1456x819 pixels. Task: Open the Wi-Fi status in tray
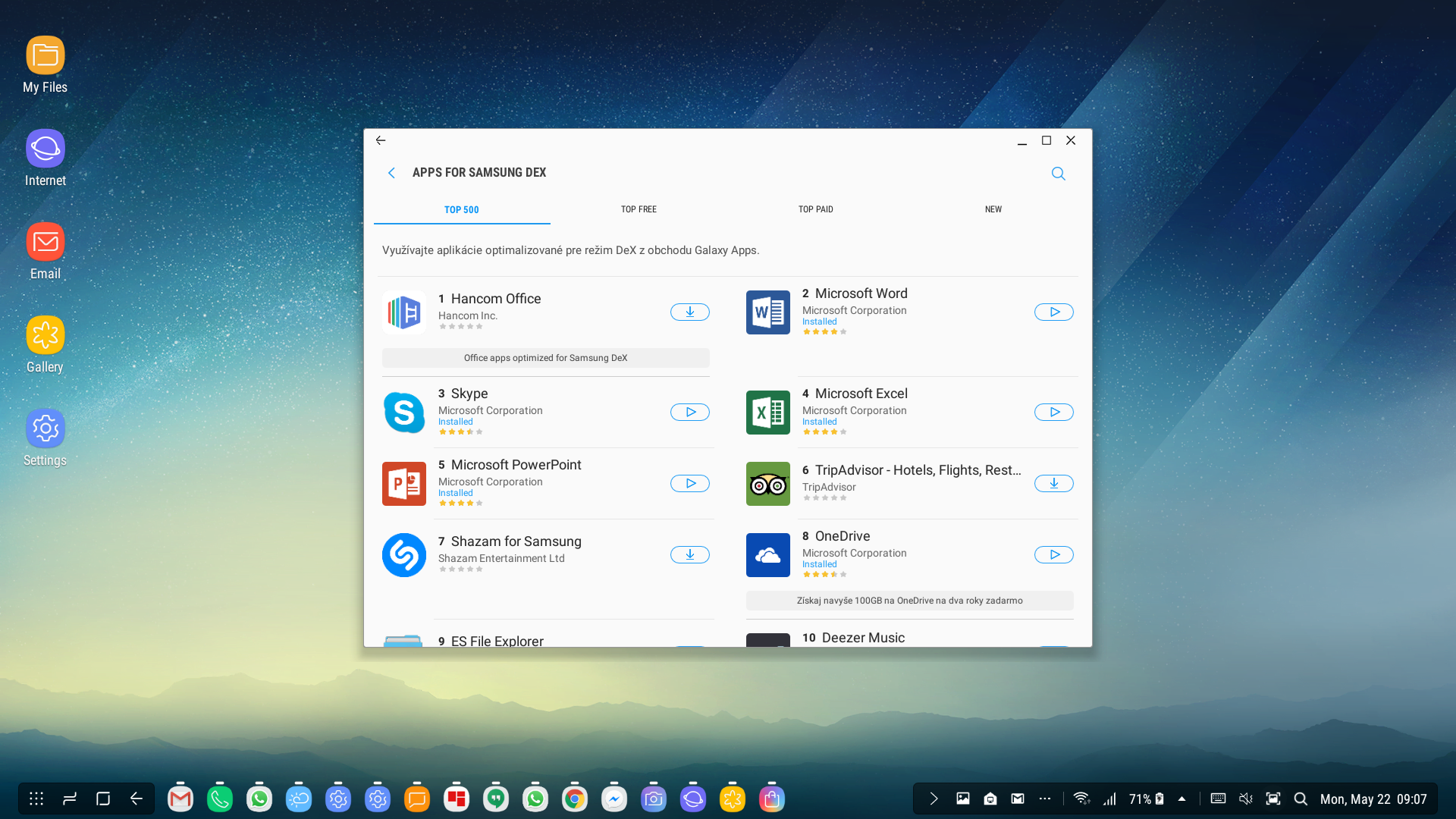(x=1082, y=799)
